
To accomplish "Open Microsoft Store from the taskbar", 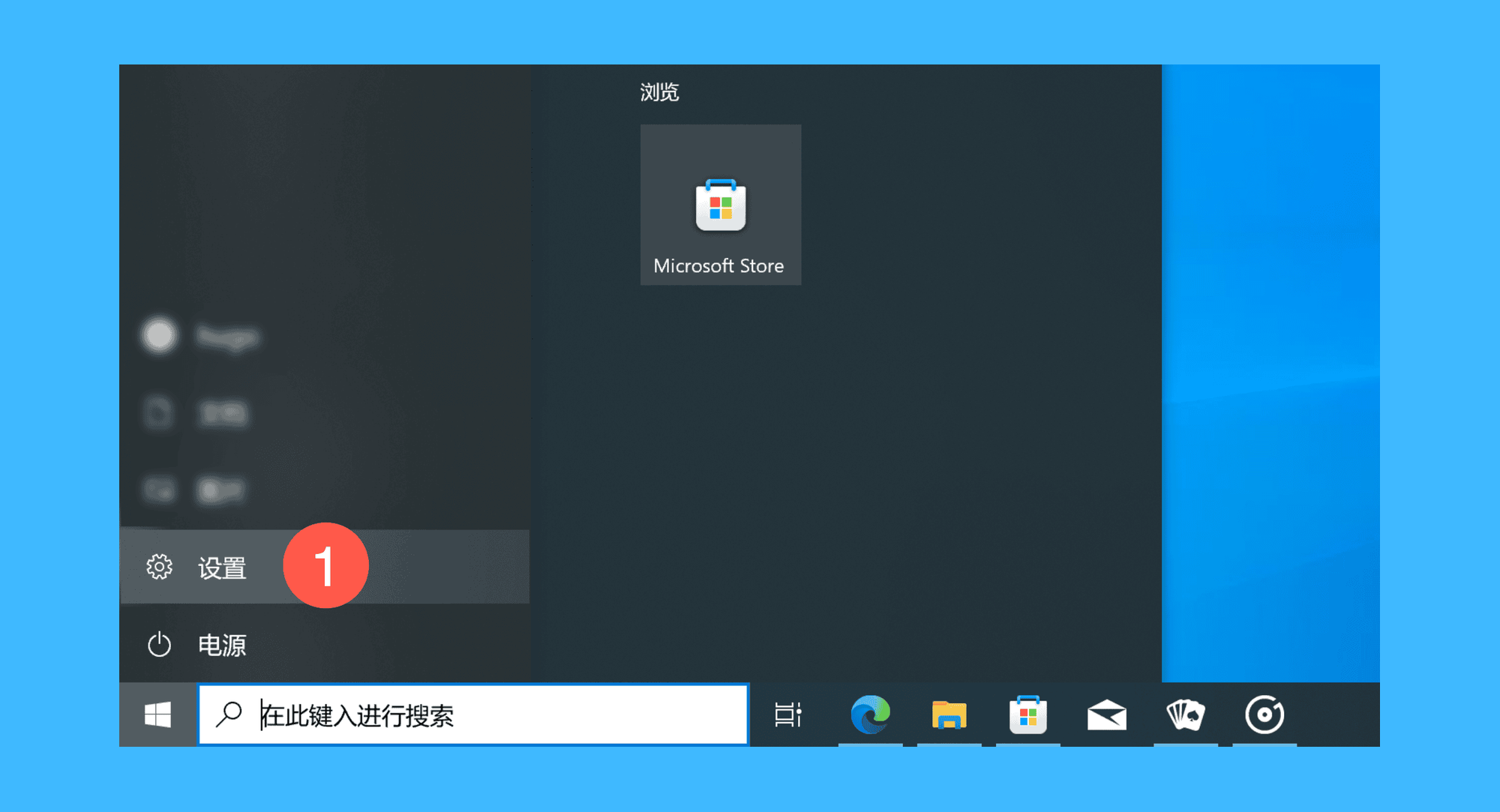I will (1027, 715).
